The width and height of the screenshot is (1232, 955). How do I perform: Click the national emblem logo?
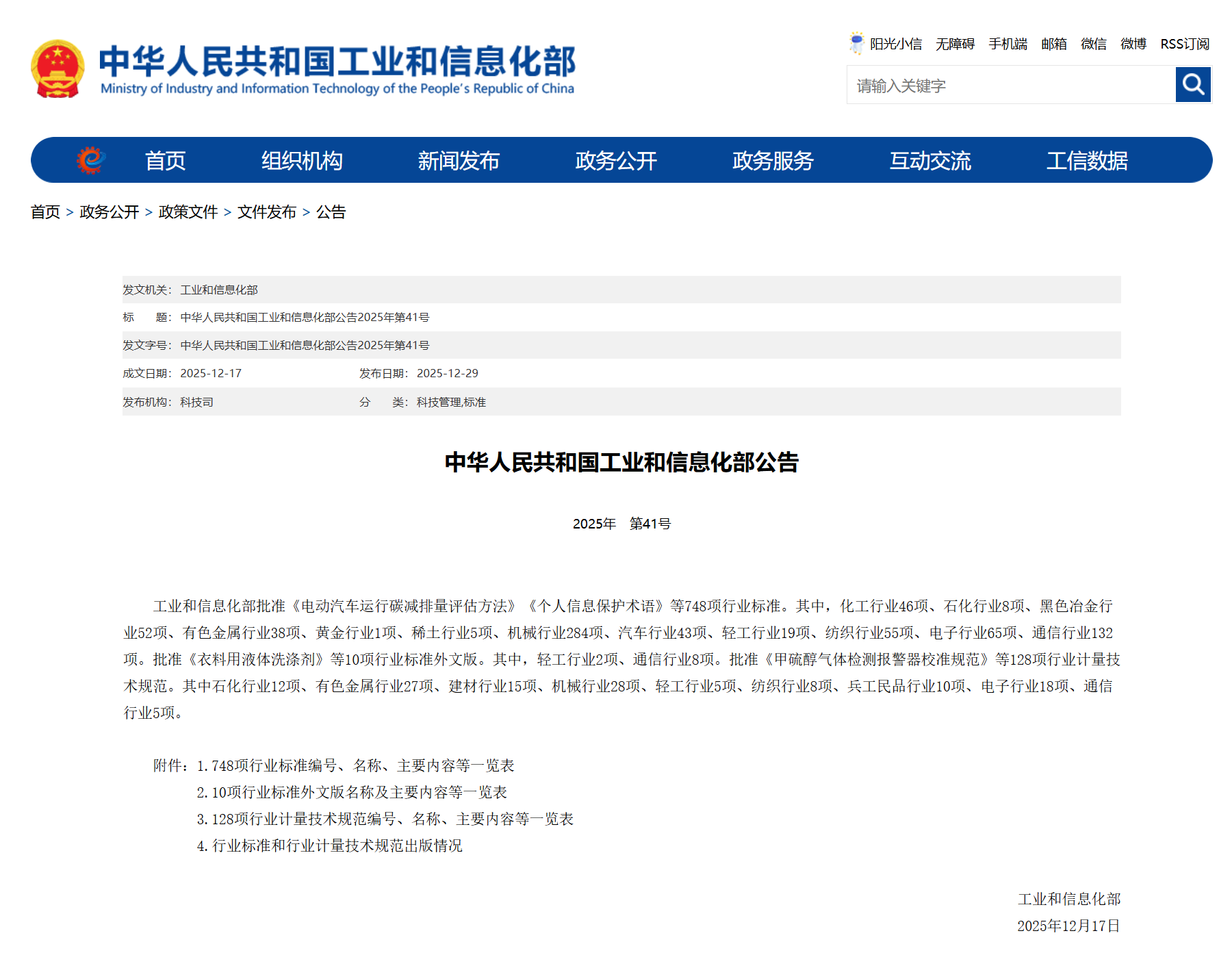pyautogui.click(x=57, y=69)
